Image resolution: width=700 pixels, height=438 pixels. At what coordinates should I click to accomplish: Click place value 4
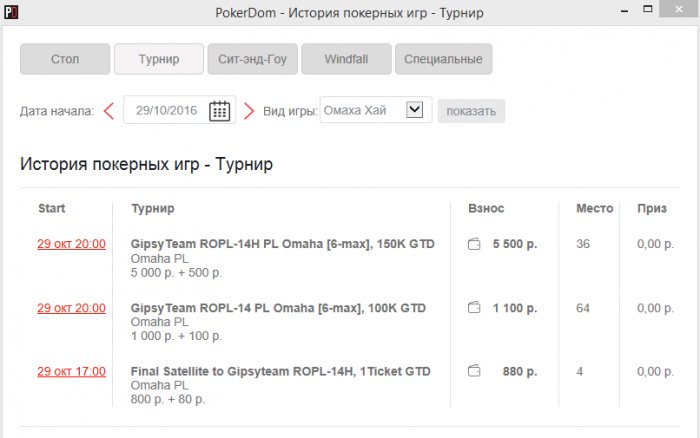[x=579, y=371]
